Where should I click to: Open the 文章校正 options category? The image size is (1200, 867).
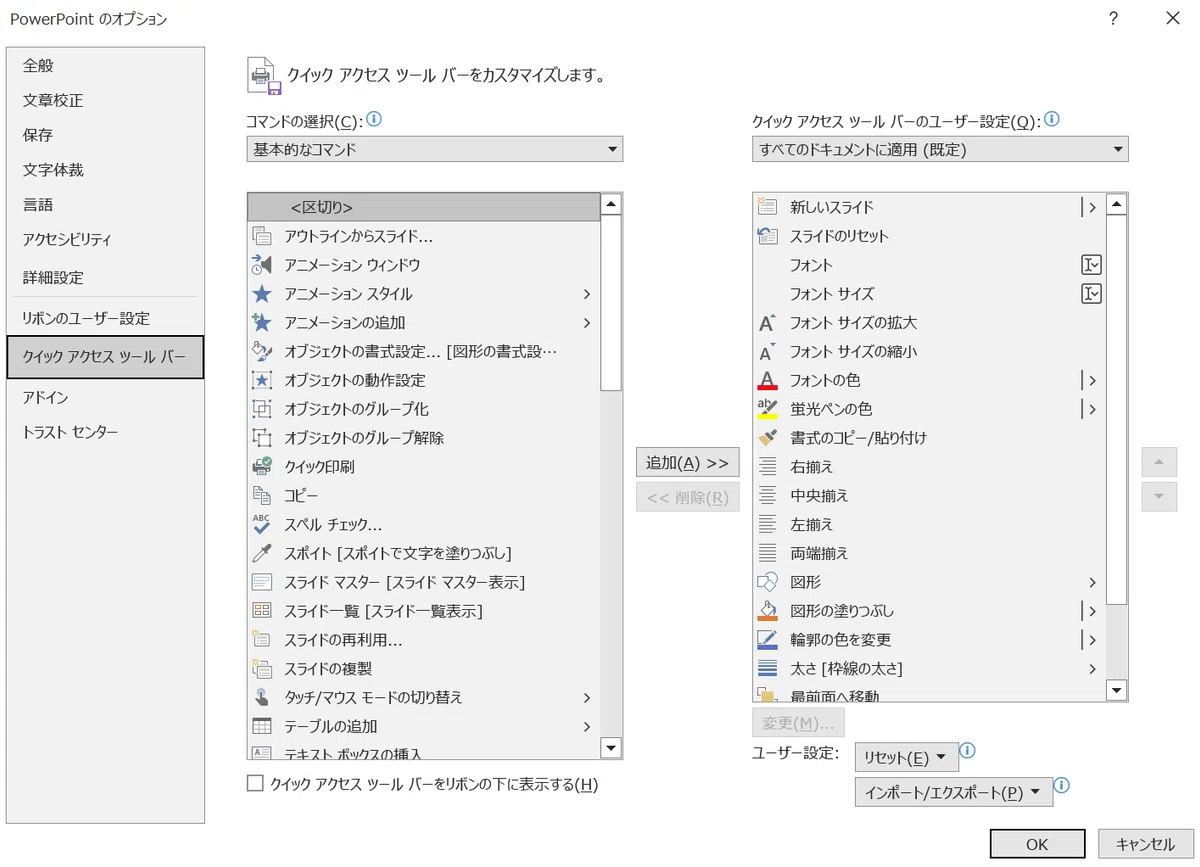105,100
